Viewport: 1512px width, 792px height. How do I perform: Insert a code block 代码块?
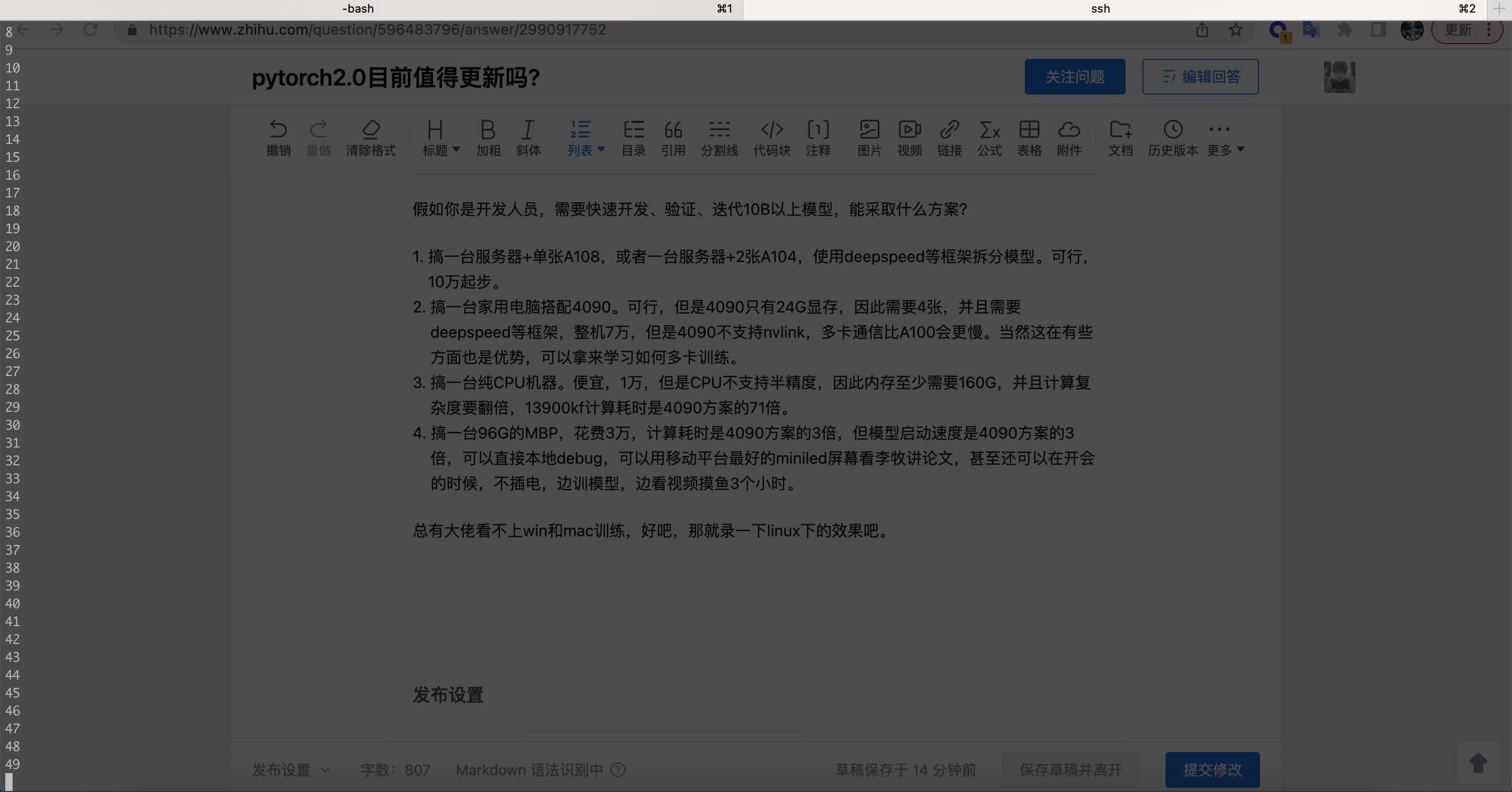(771, 138)
